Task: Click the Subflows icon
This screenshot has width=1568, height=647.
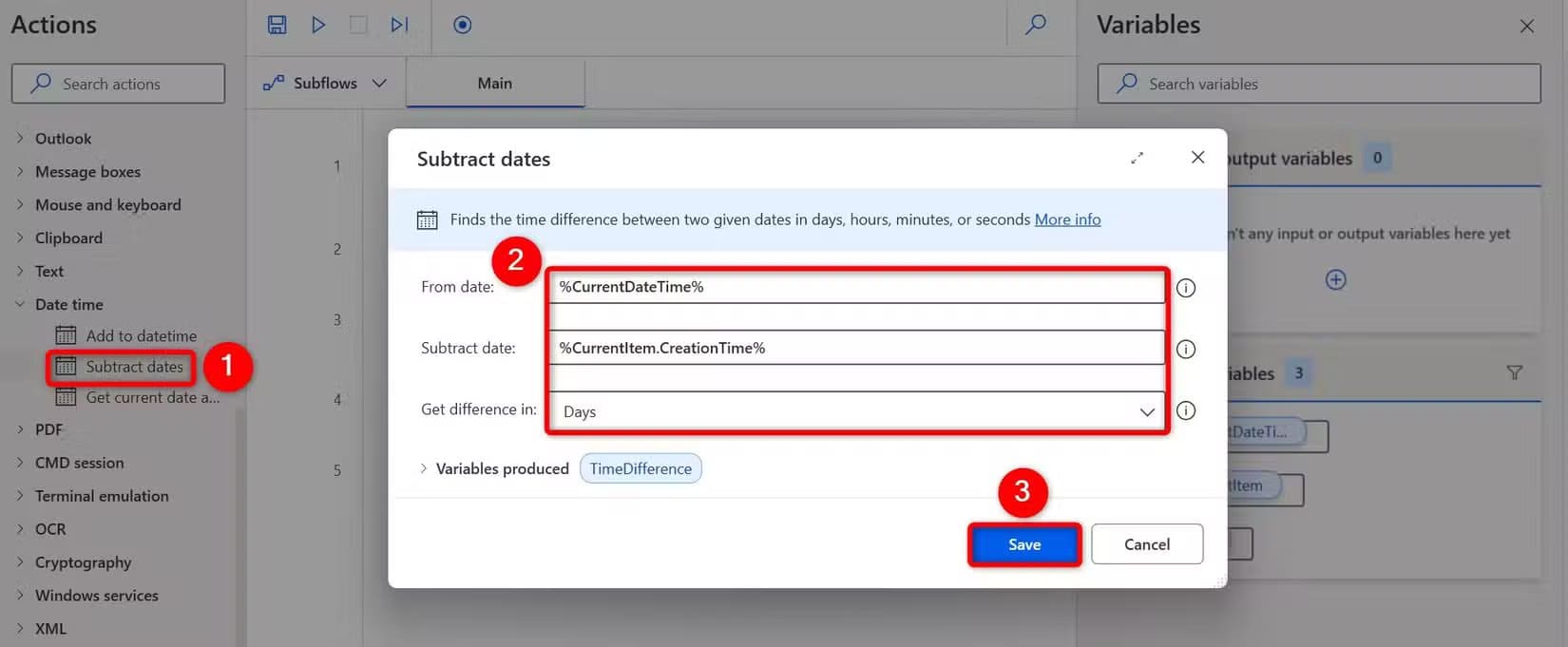Action: pos(274,83)
